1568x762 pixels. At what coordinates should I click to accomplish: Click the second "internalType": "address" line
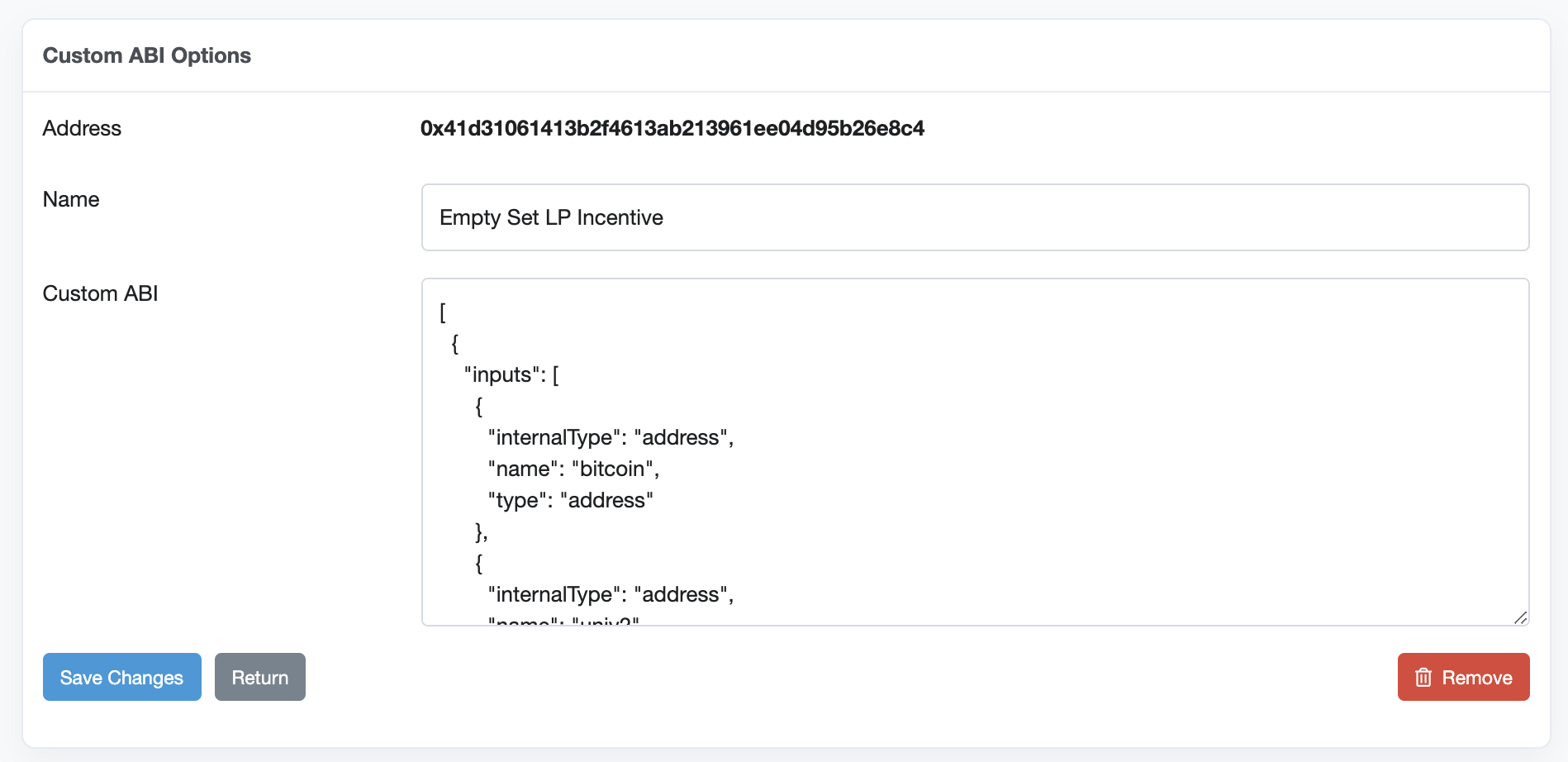tap(611, 595)
